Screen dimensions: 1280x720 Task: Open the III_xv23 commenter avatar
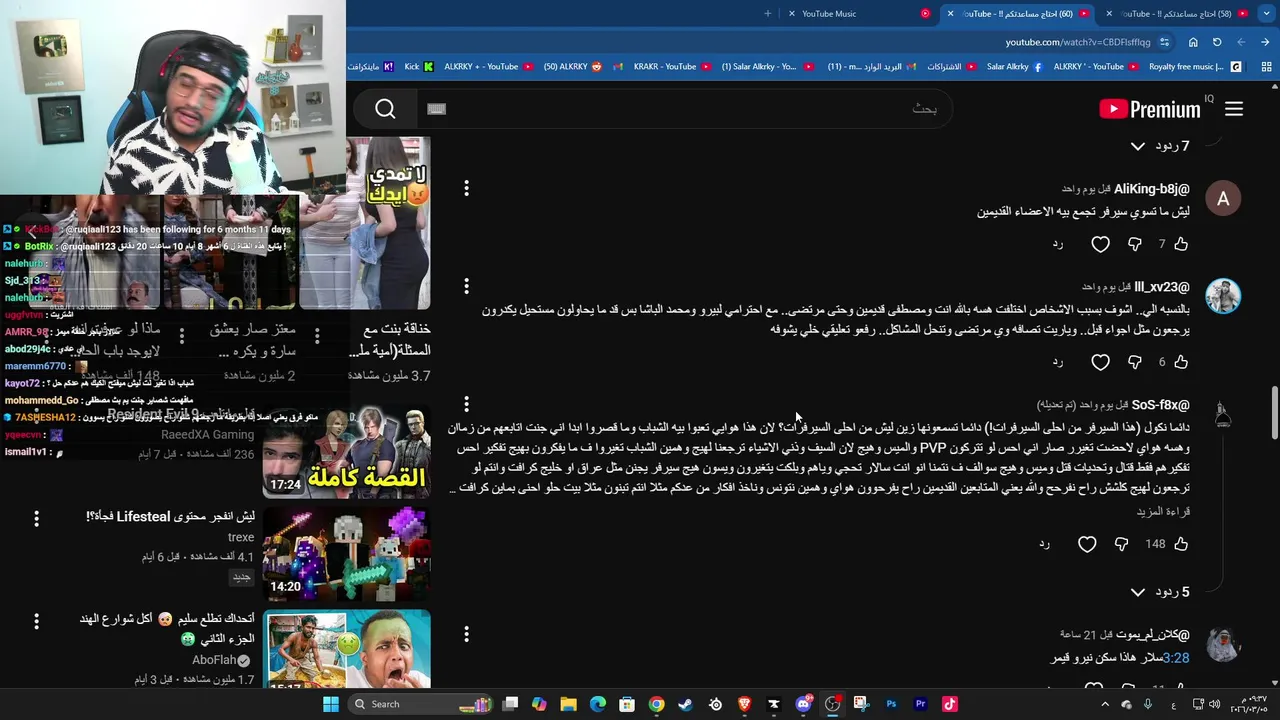tap(1223, 297)
